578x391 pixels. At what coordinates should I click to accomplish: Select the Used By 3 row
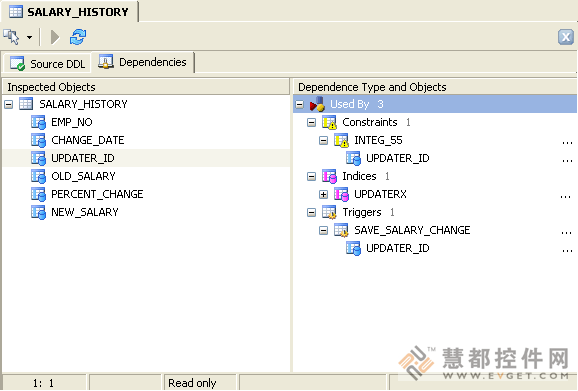[435, 104]
